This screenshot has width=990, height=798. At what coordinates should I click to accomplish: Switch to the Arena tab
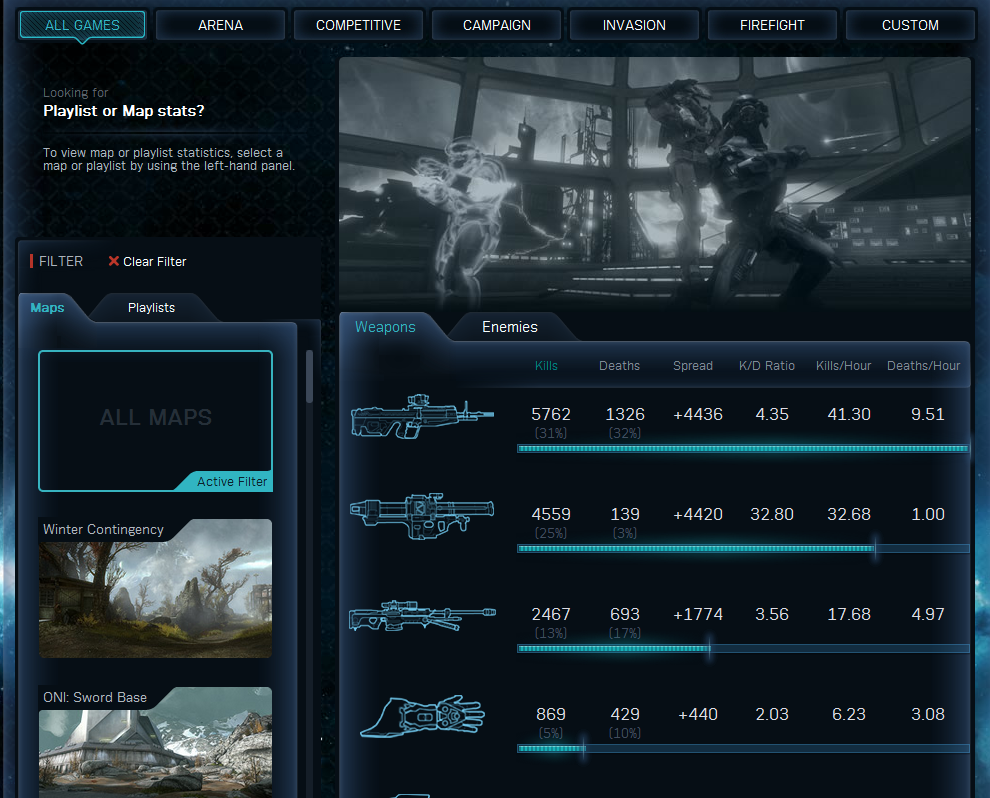(x=220, y=25)
